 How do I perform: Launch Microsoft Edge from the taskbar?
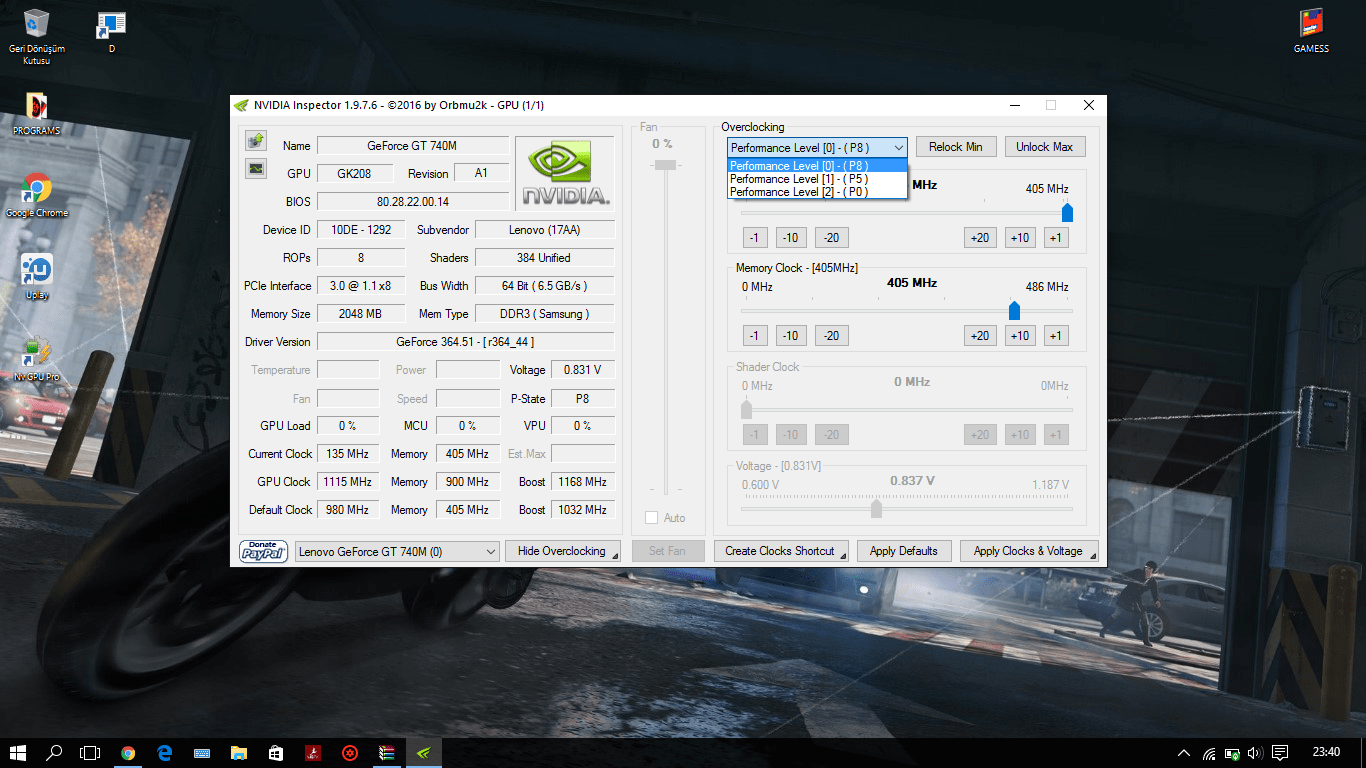click(165, 753)
